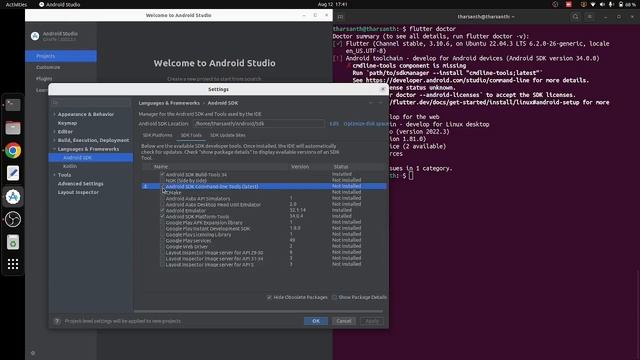Open Advanced Settings
The width and height of the screenshot is (640, 360).
80,184
